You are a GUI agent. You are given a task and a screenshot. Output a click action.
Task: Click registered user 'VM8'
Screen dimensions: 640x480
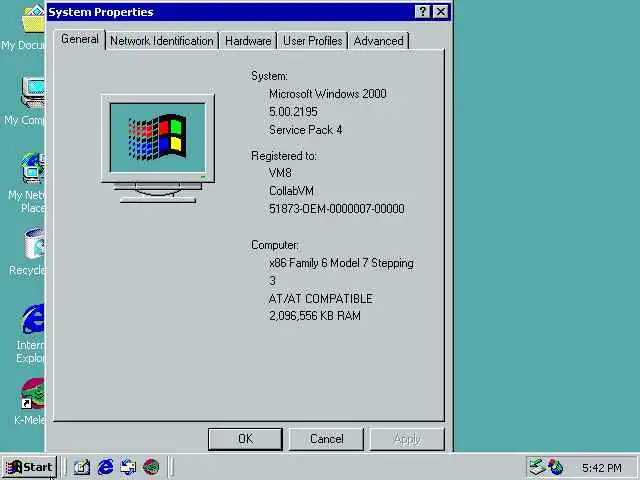click(x=280, y=173)
